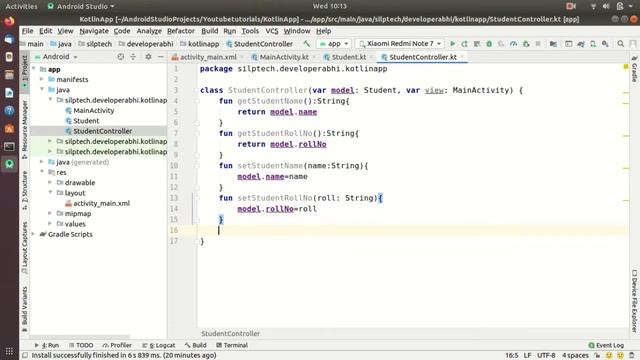Click the volume icon in system tray
640x360 pixels.
pyautogui.click(x=606, y=6)
